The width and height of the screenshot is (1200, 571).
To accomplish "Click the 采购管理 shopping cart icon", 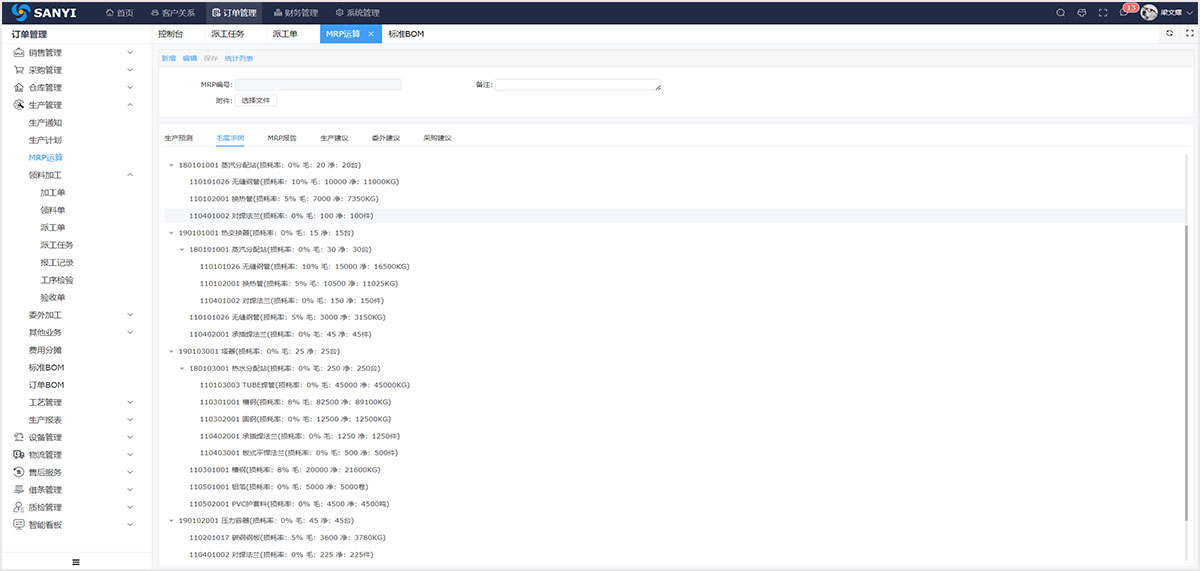I will tap(19, 71).
